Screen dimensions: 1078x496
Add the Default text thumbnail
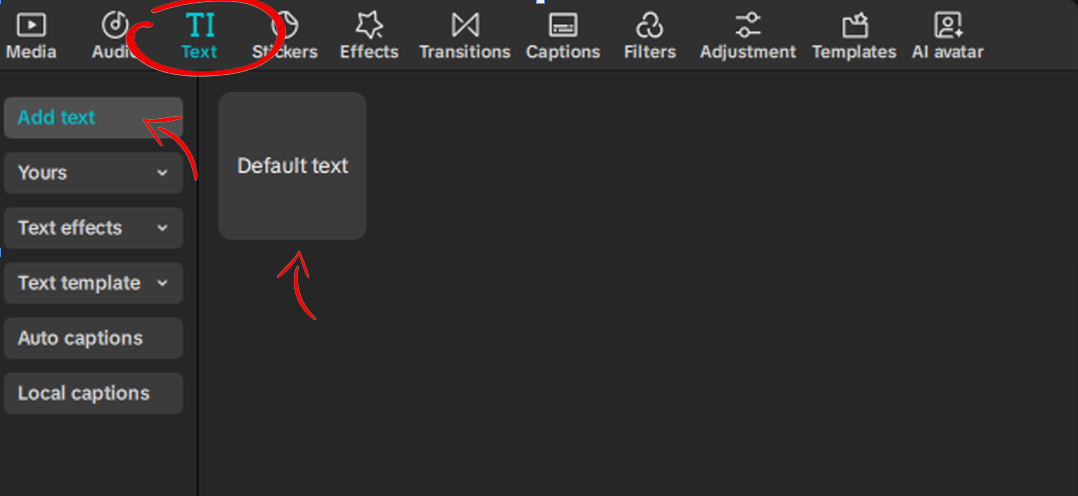click(292, 166)
